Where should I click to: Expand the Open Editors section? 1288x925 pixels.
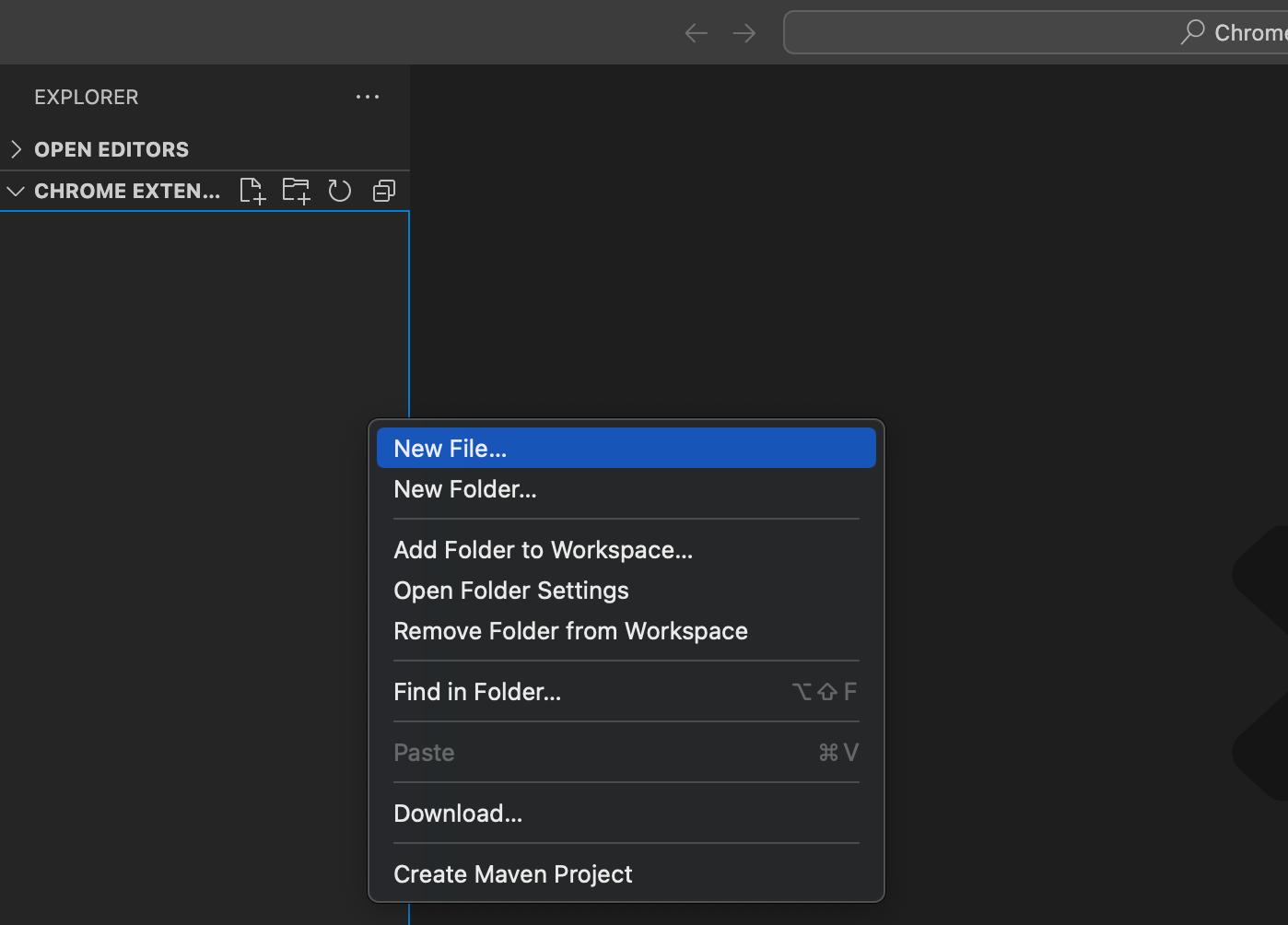point(16,148)
